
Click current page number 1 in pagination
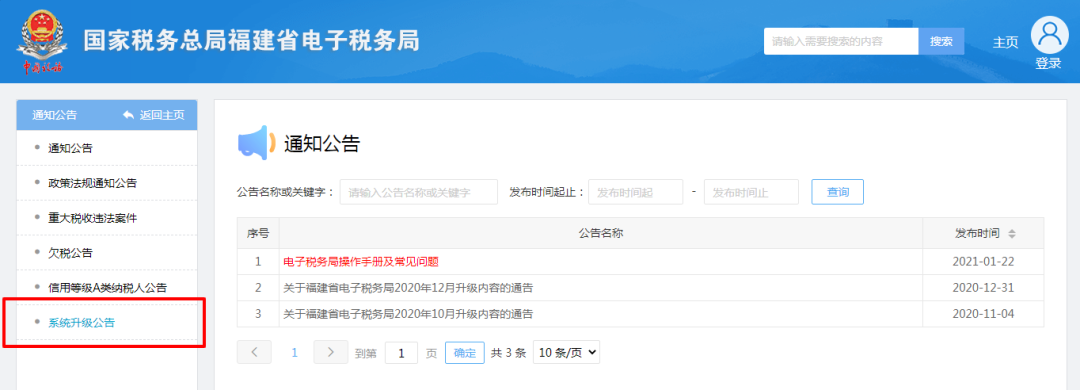(294, 352)
